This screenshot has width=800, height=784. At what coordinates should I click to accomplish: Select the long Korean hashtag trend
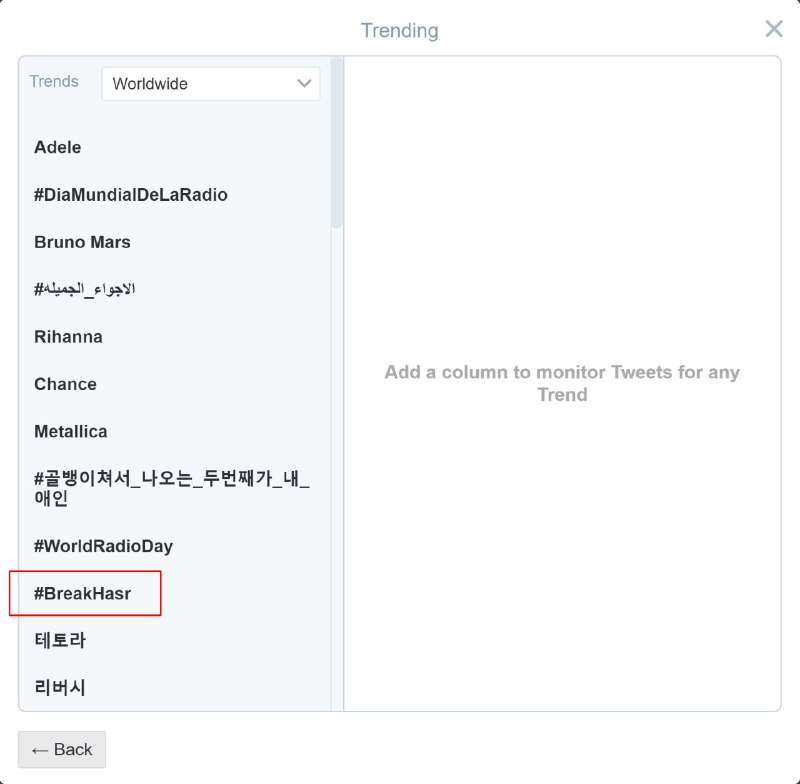pyautogui.click(x=172, y=488)
